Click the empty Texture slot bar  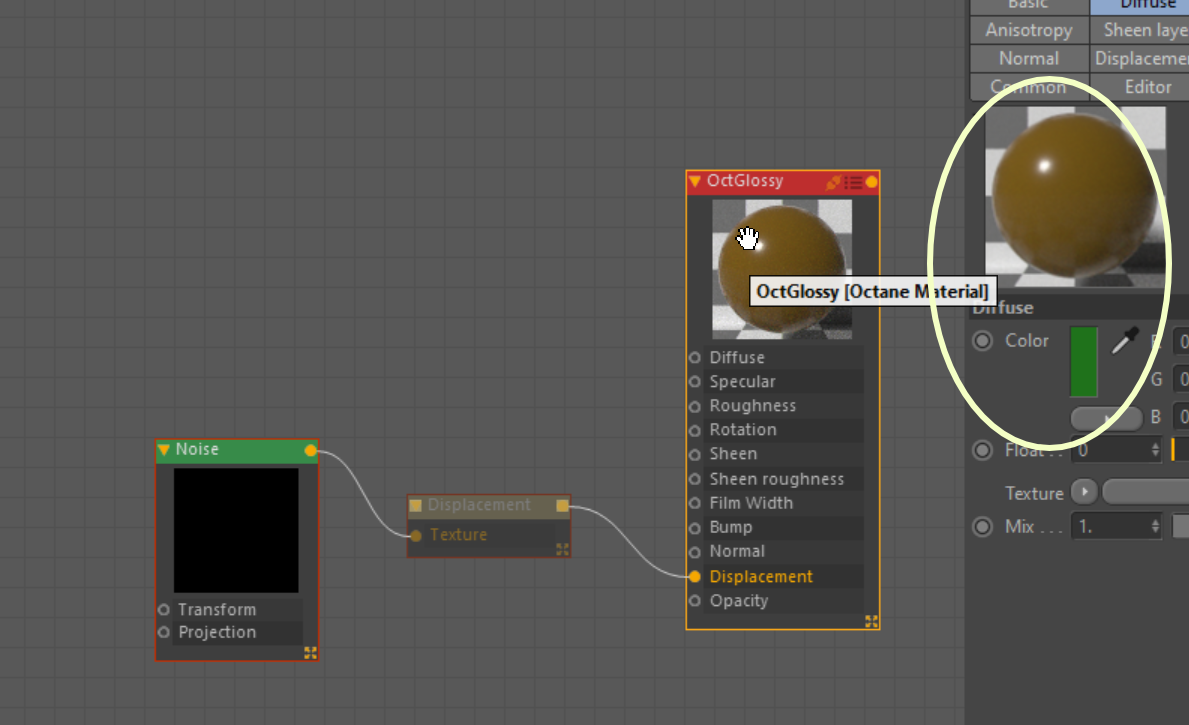tap(1146, 492)
